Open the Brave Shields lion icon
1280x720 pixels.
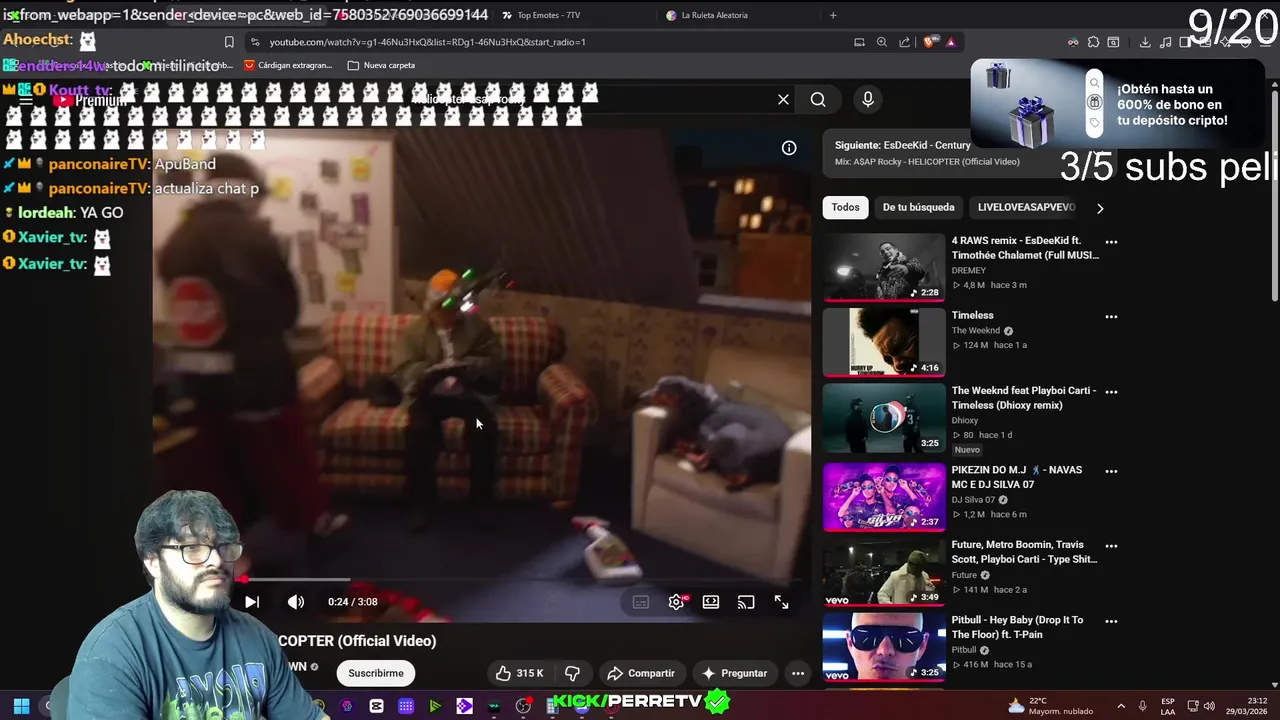pyautogui.click(x=931, y=42)
